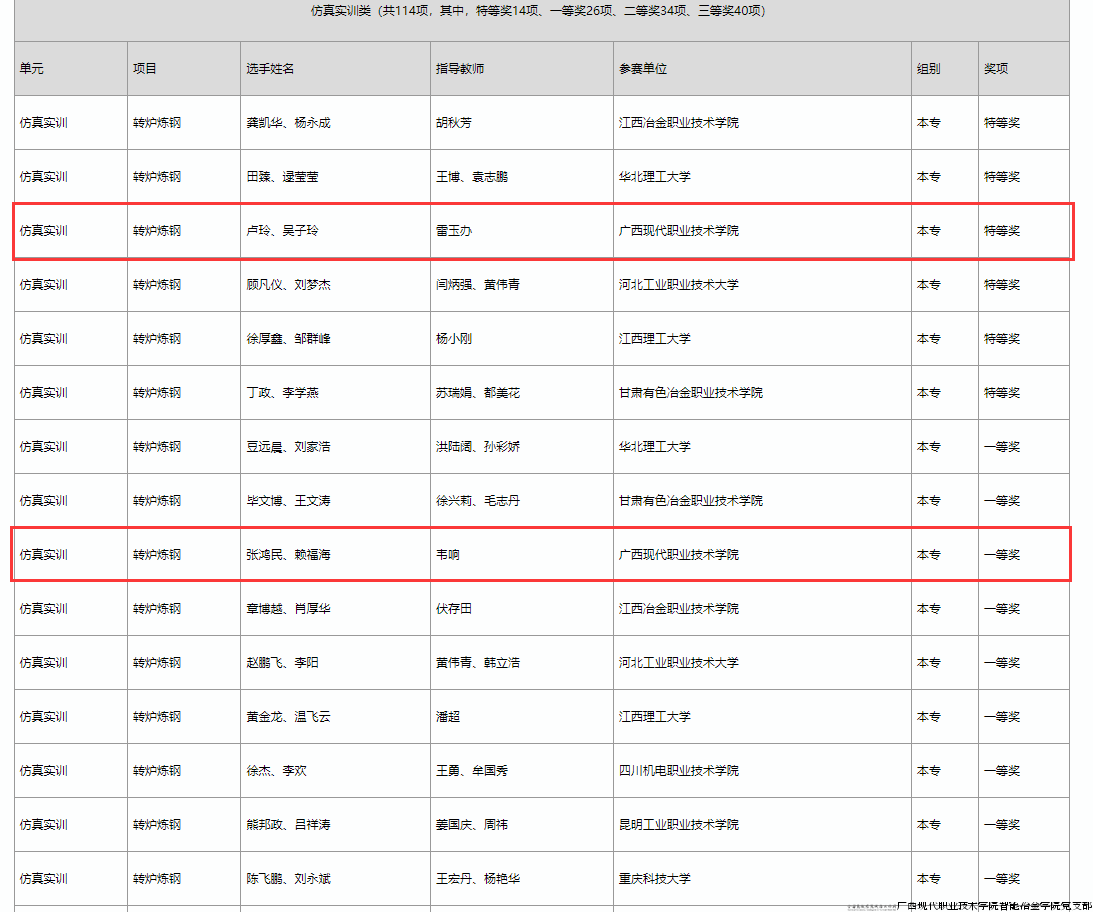Click the 项目 column header
The image size is (1093, 912).
pos(145,69)
